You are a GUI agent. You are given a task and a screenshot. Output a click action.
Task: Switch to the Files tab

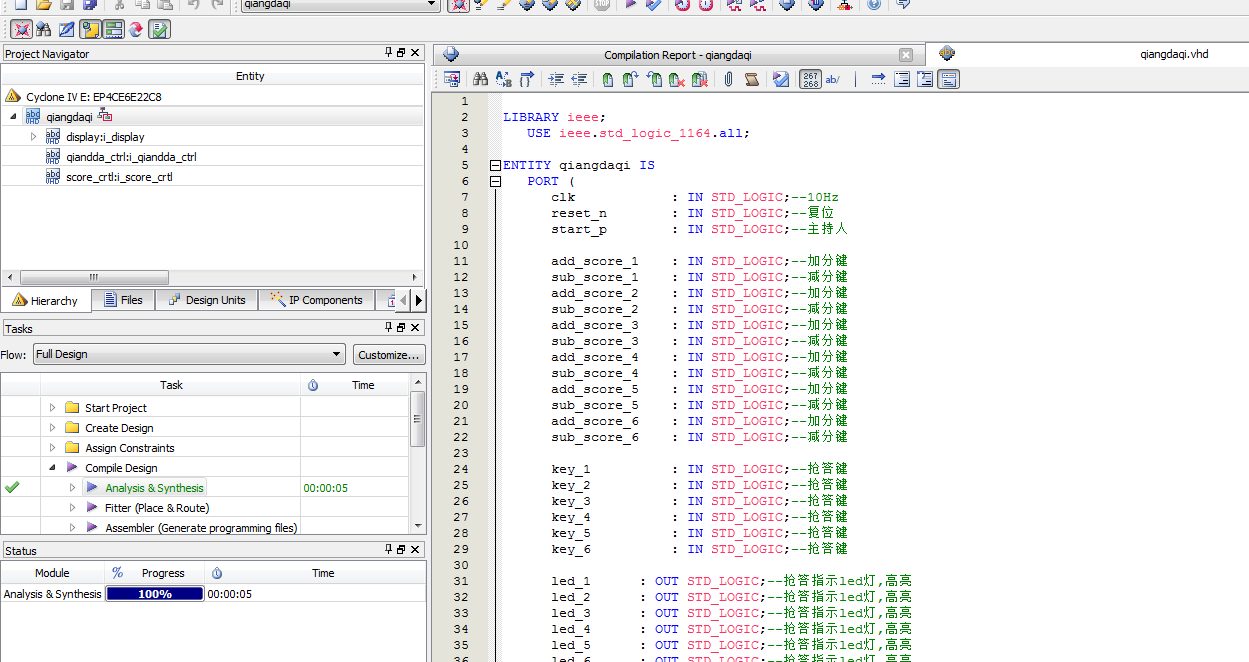(123, 300)
